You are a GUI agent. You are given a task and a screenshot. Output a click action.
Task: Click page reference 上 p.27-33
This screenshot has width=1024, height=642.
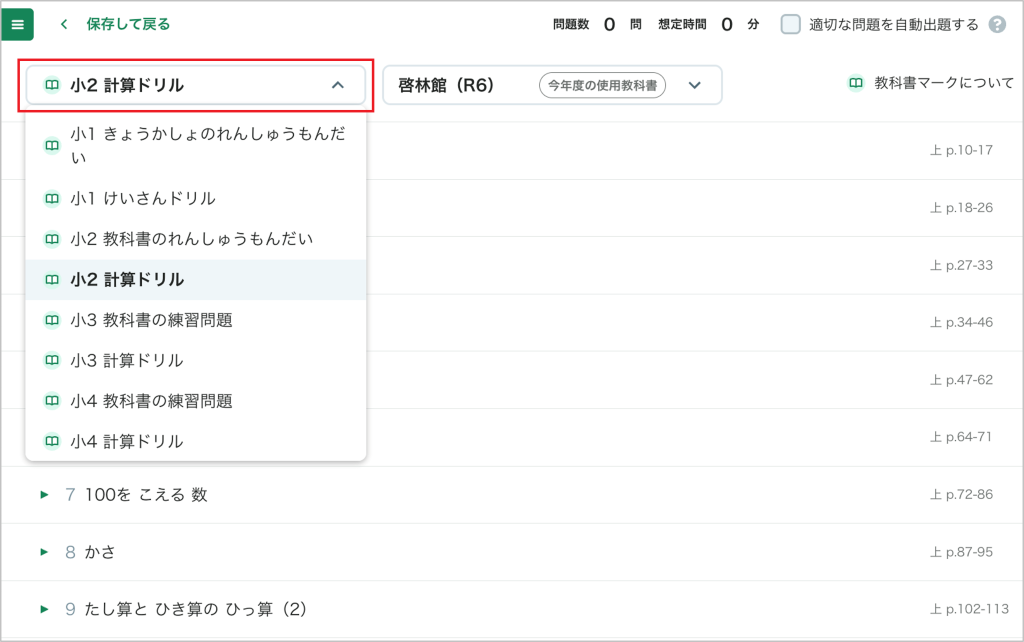coord(961,265)
